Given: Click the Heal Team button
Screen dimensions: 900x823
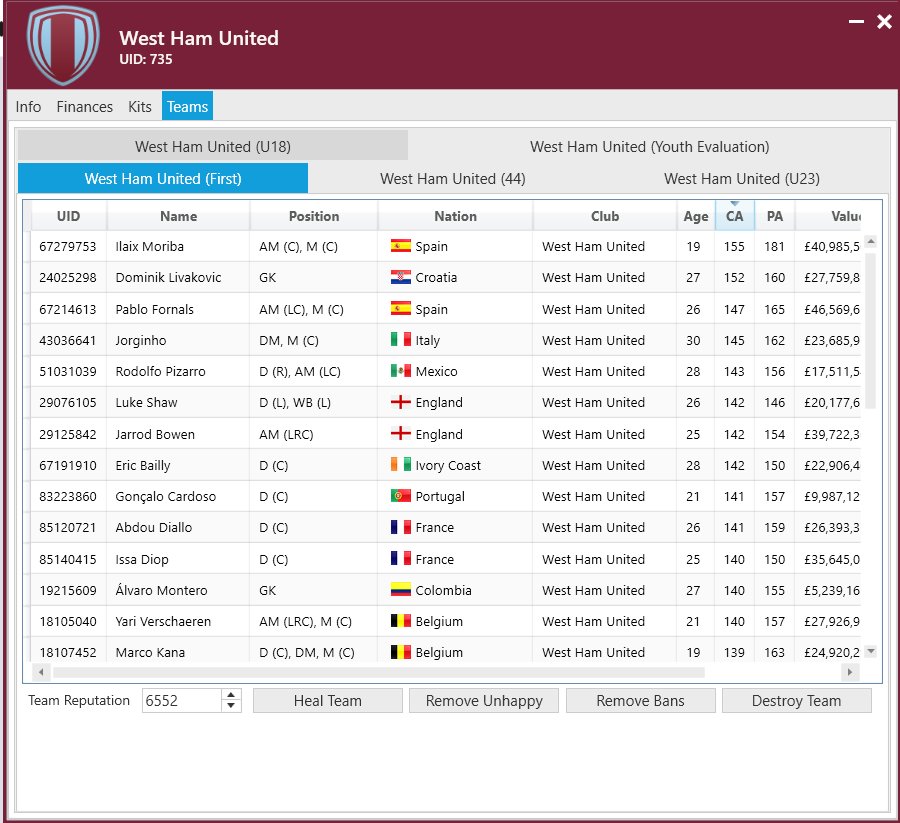Looking at the screenshot, I should [328, 701].
